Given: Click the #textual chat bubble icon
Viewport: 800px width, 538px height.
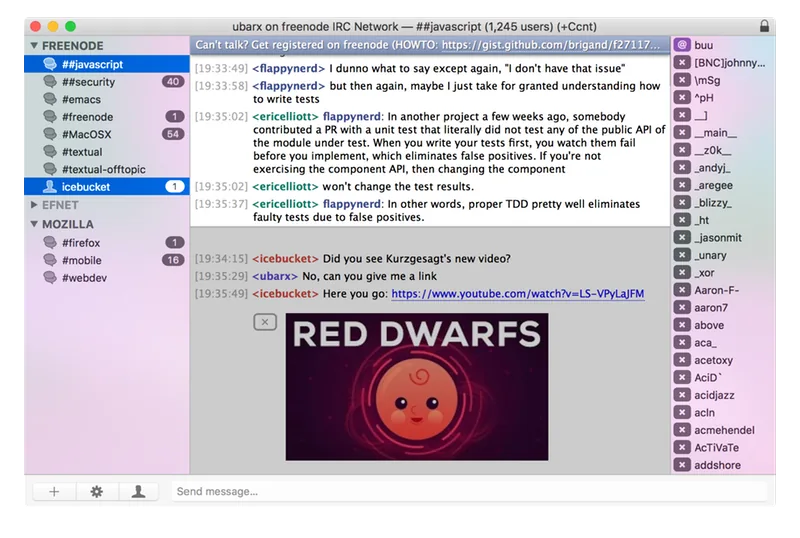Looking at the screenshot, I should (50, 152).
